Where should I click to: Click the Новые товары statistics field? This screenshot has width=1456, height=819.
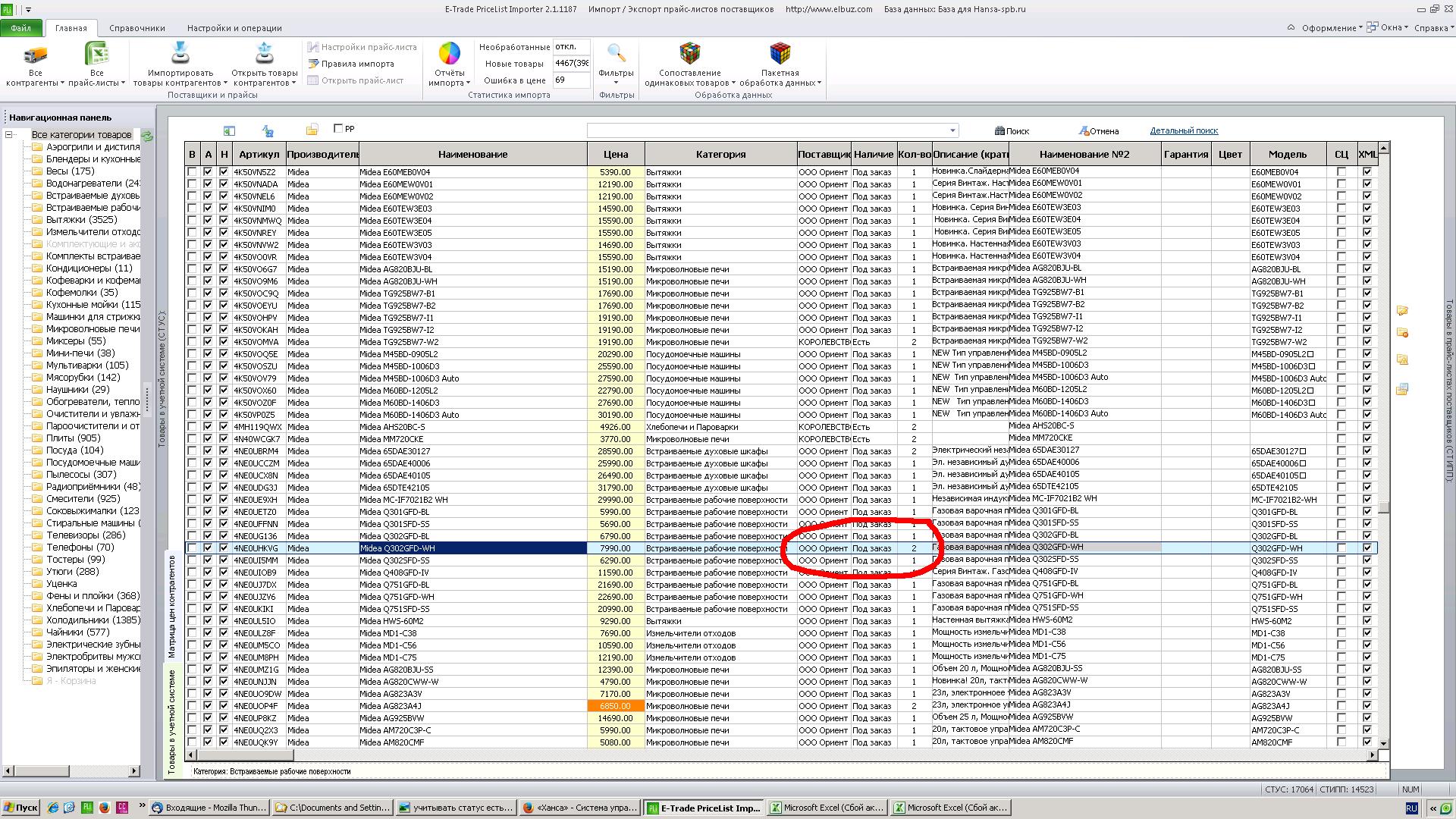pos(572,64)
